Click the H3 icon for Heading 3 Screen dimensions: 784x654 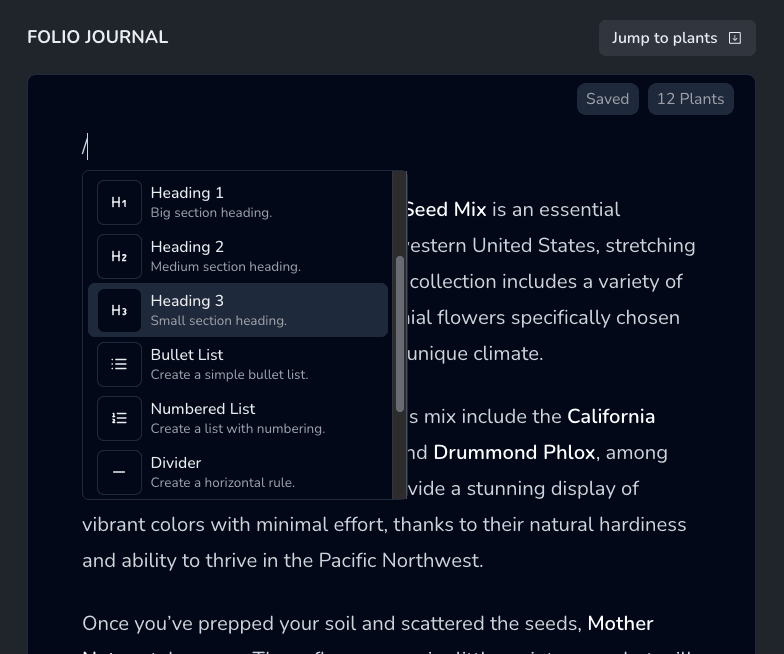click(119, 310)
